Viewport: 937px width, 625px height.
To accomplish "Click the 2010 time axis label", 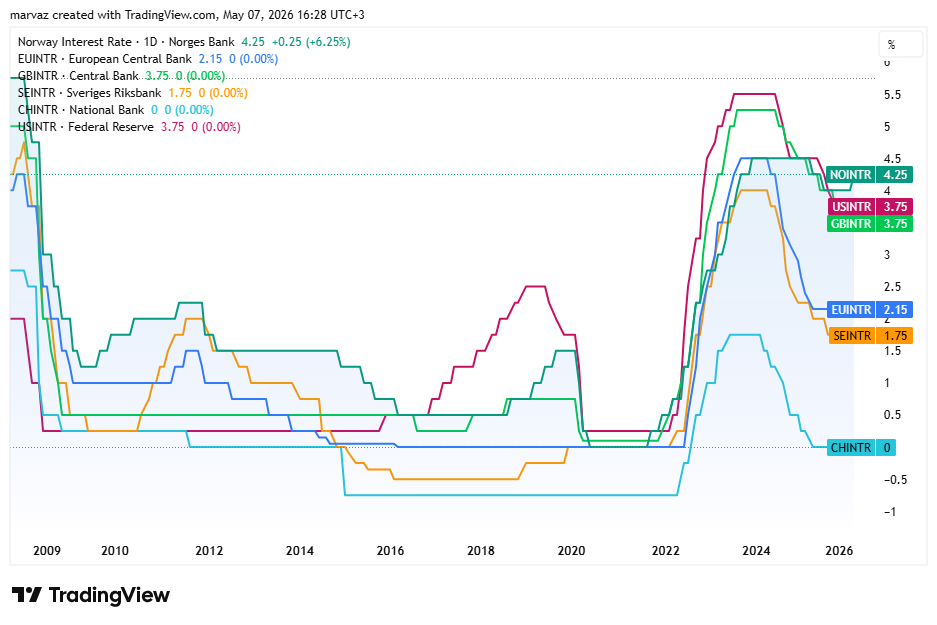I will pyautogui.click(x=115, y=551).
